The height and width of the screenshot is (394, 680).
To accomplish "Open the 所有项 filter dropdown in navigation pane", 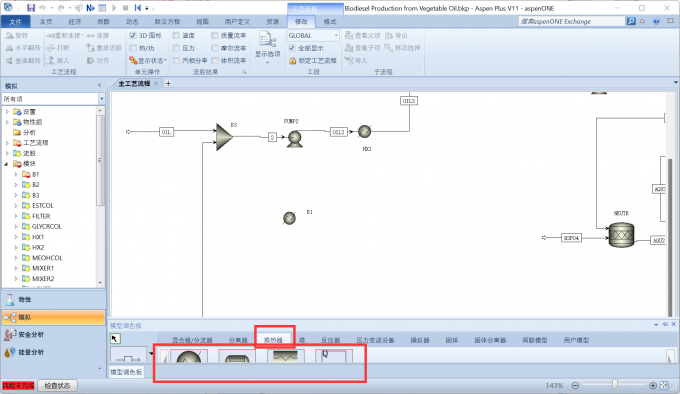I will pos(101,99).
